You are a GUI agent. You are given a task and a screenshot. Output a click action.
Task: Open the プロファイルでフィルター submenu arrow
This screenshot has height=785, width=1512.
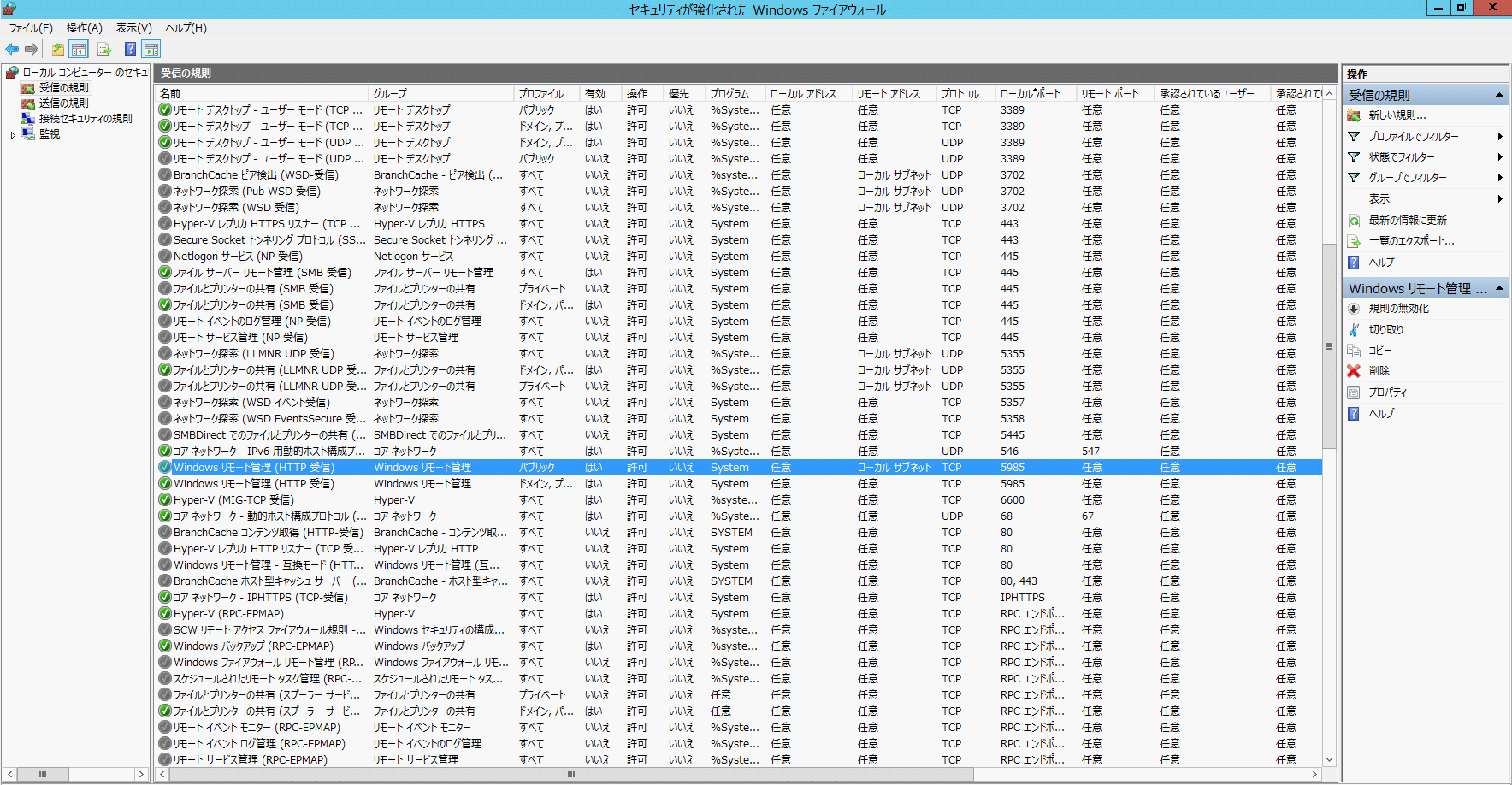(x=1500, y=137)
